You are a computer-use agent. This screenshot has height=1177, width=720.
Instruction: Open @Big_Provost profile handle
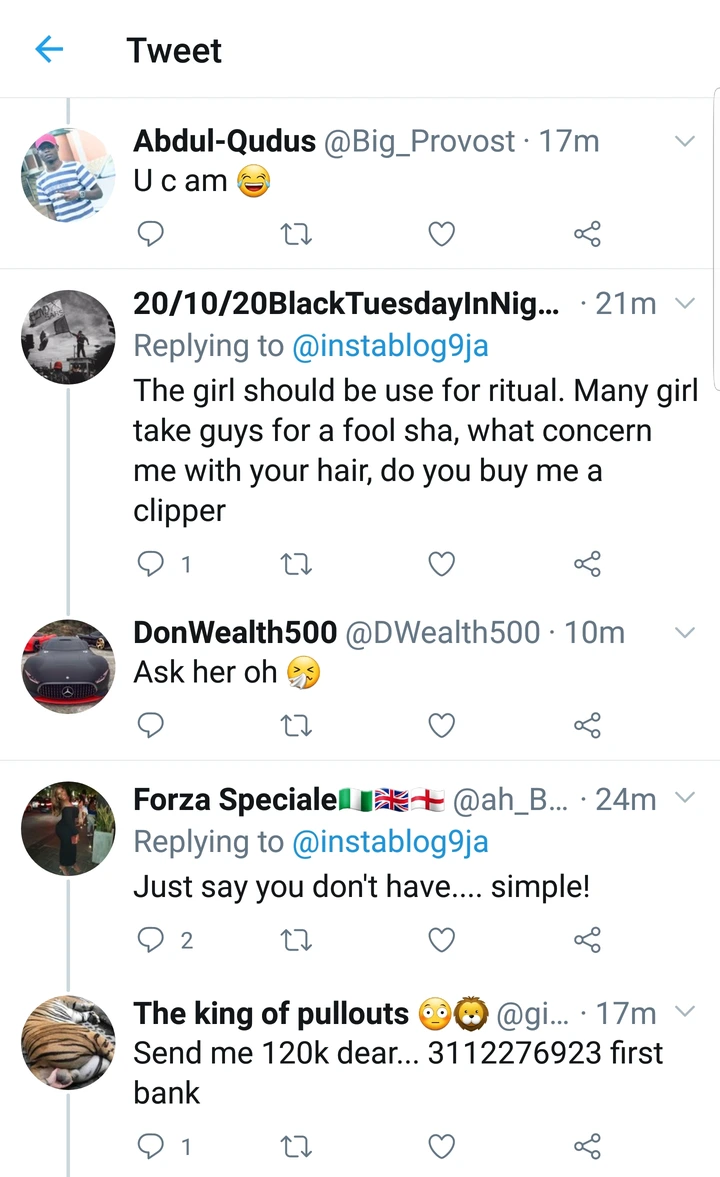coord(419,142)
